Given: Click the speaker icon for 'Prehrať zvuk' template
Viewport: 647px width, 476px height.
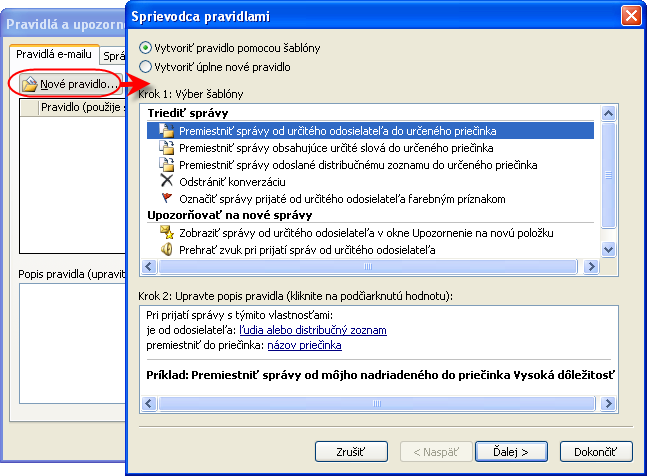Looking at the screenshot, I should (x=166, y=249).
